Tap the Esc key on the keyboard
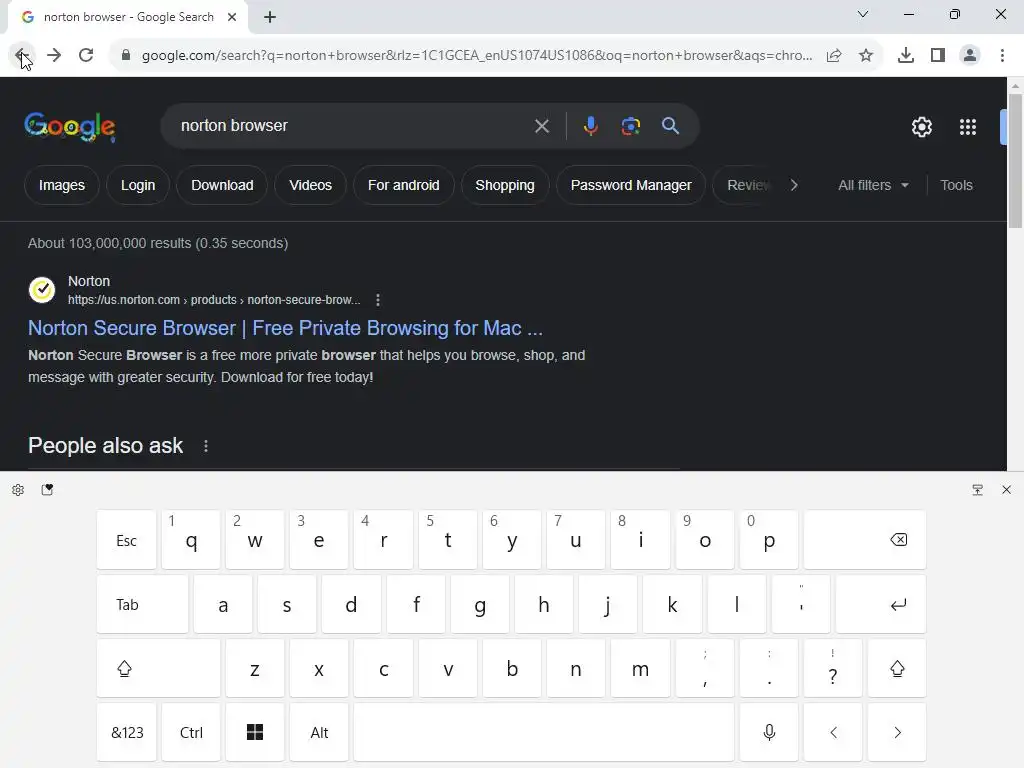The width and height of the screenshot is (1024, 768). [126, 540]
